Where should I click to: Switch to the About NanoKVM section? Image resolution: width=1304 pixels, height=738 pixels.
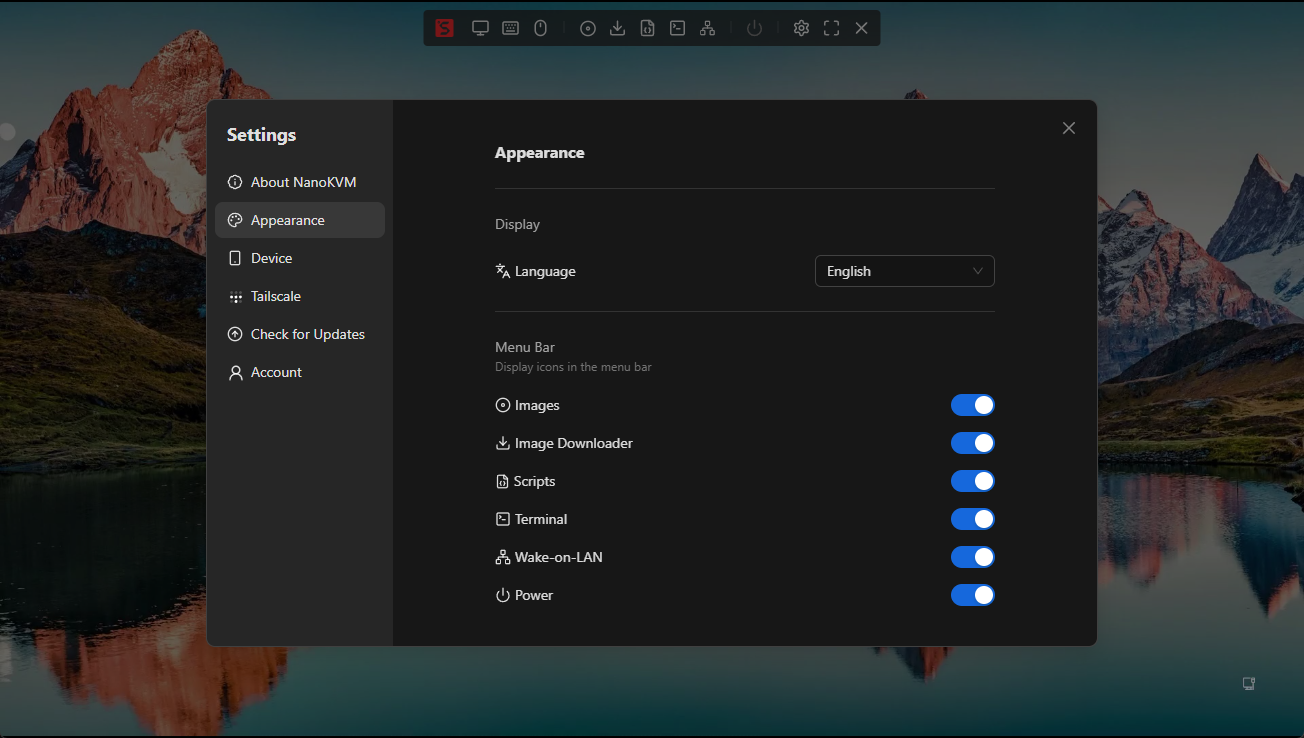[302, 182]
